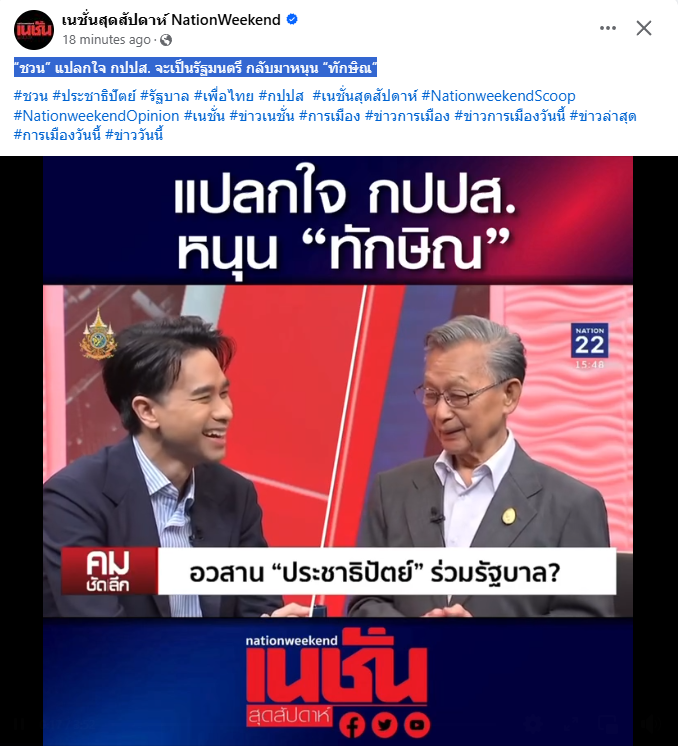Open the NationWeekend page profile picture
This screenshot has width=678, height=749.
tap(33, 30)
